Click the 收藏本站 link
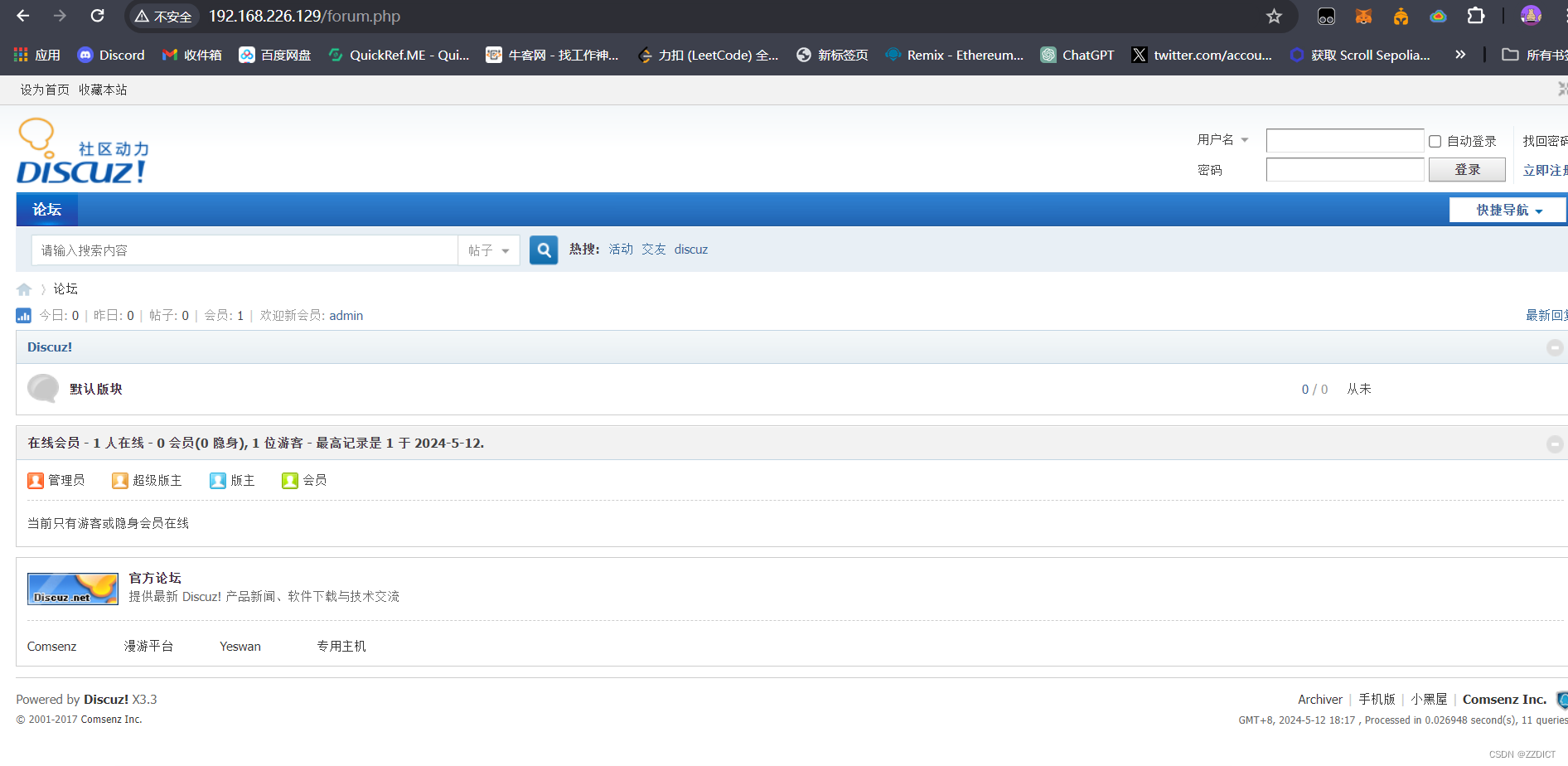1568x766 pixels. pyautogui.click(x=103, y=90)
